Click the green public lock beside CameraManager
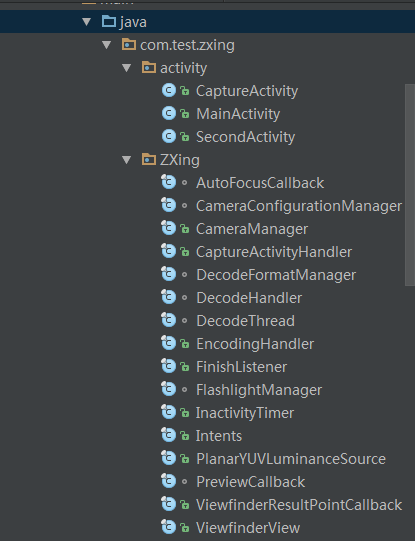Screen dimensions: 415x541 (185, 229)
